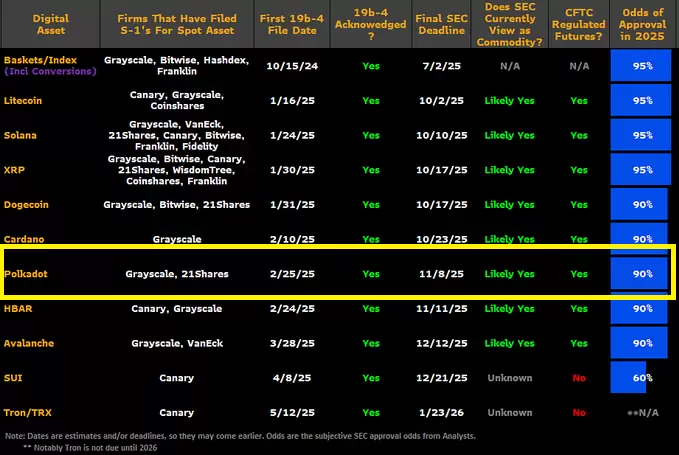Click the 4/8/25 file date for SUI
This screenshot has width=679, height=455.
click(x=292, y=378)
